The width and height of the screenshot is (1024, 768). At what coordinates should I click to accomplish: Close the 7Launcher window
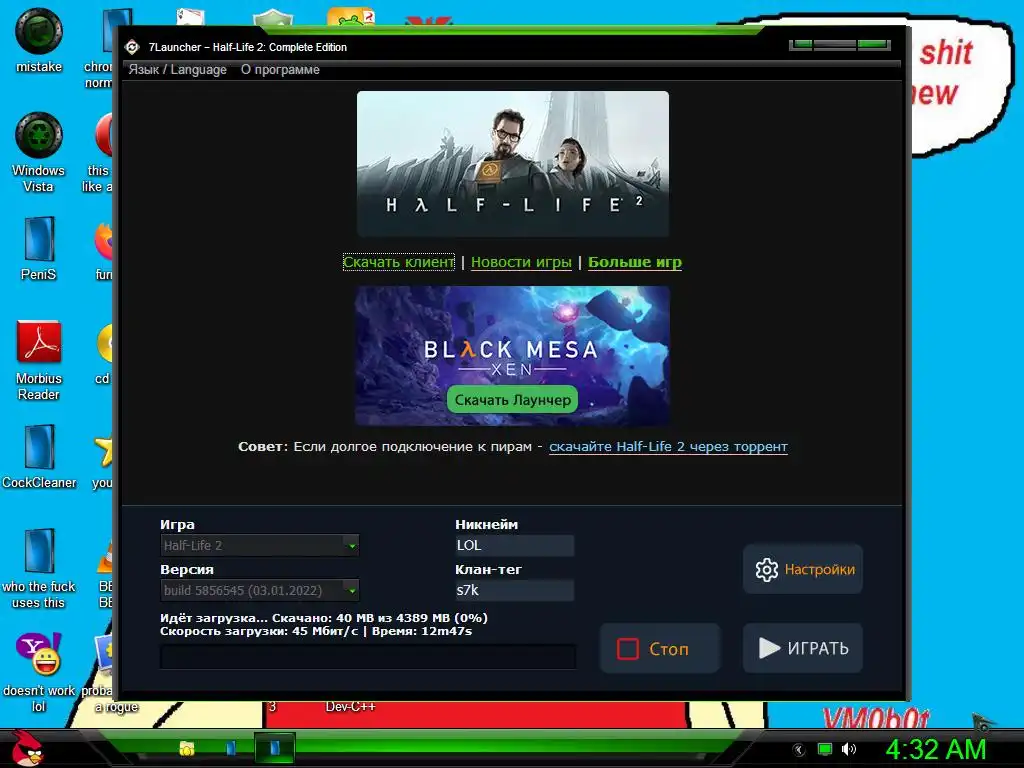(x=874, y=44)
